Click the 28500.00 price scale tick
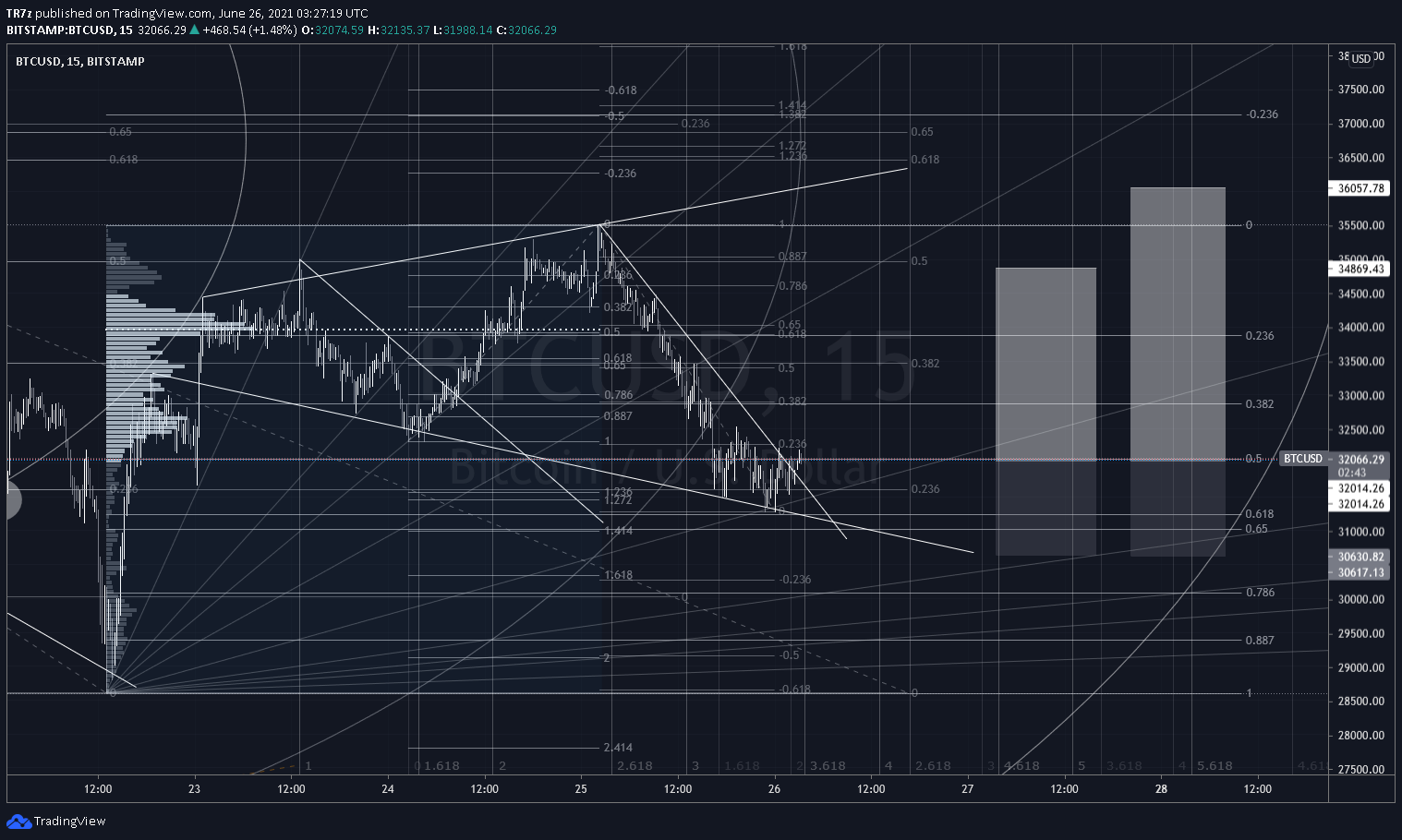This screenshot has width=1402, height=840. click(x=1360, y=702)
